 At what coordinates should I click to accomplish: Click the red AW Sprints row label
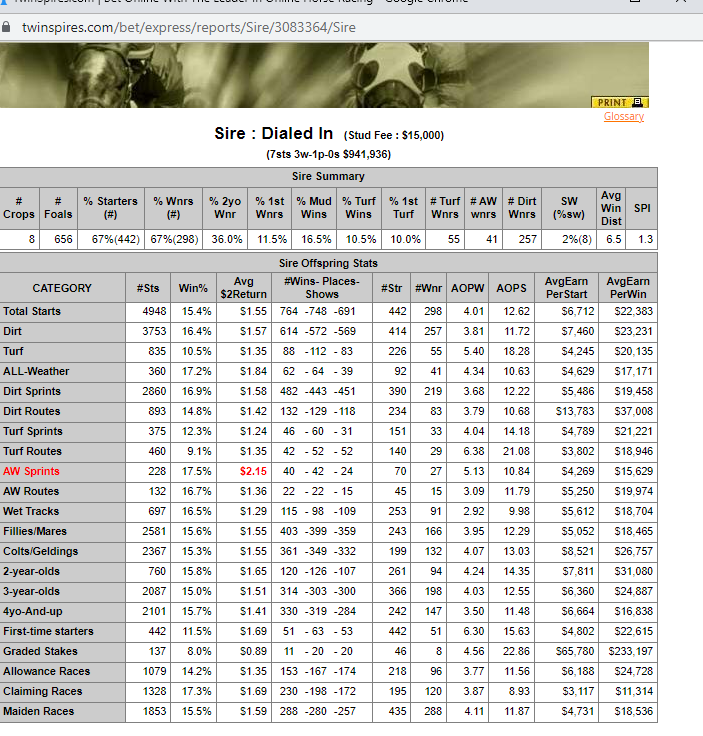coord(31,471)
